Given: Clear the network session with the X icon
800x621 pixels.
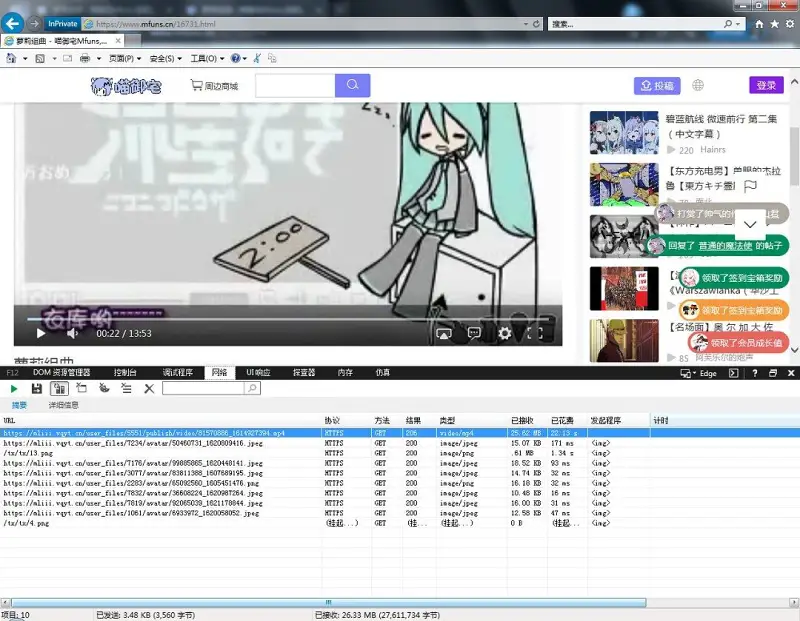Looking at the screenshot, I should tap(149, 389).
